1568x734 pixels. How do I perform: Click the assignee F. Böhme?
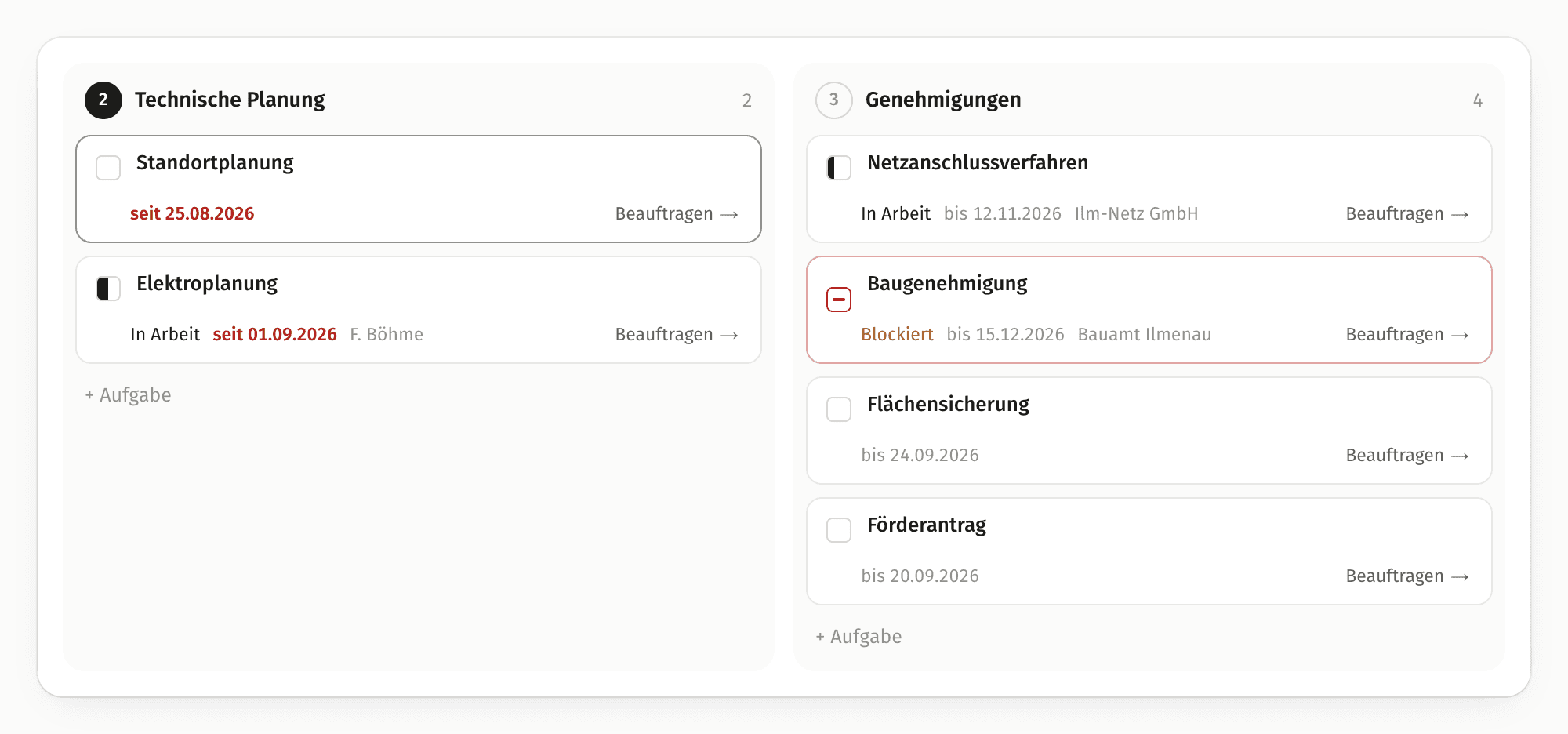[x=387, y=335]
